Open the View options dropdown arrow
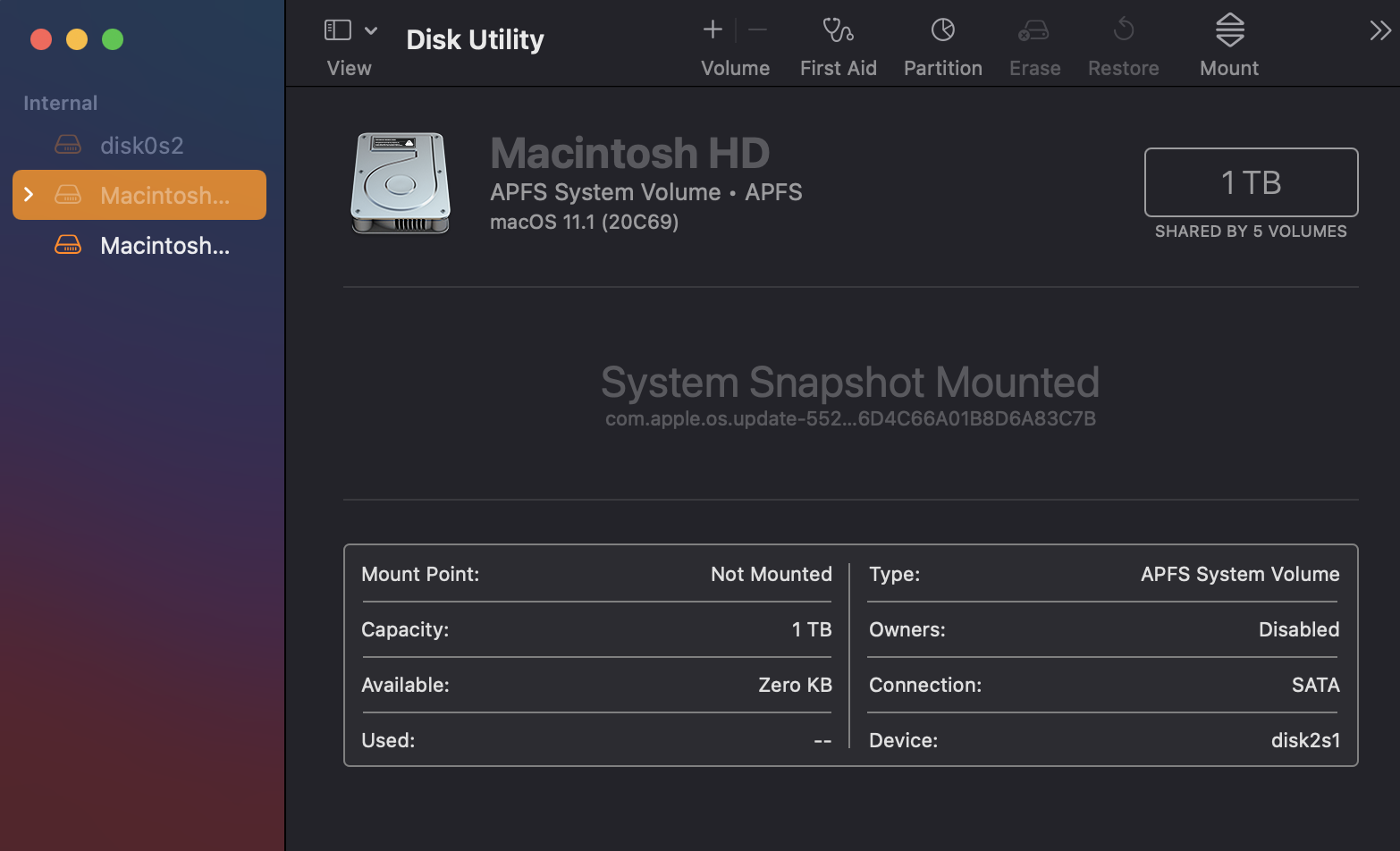The height and width of the screenshot is (851, 1400). (x=371, y=30)
